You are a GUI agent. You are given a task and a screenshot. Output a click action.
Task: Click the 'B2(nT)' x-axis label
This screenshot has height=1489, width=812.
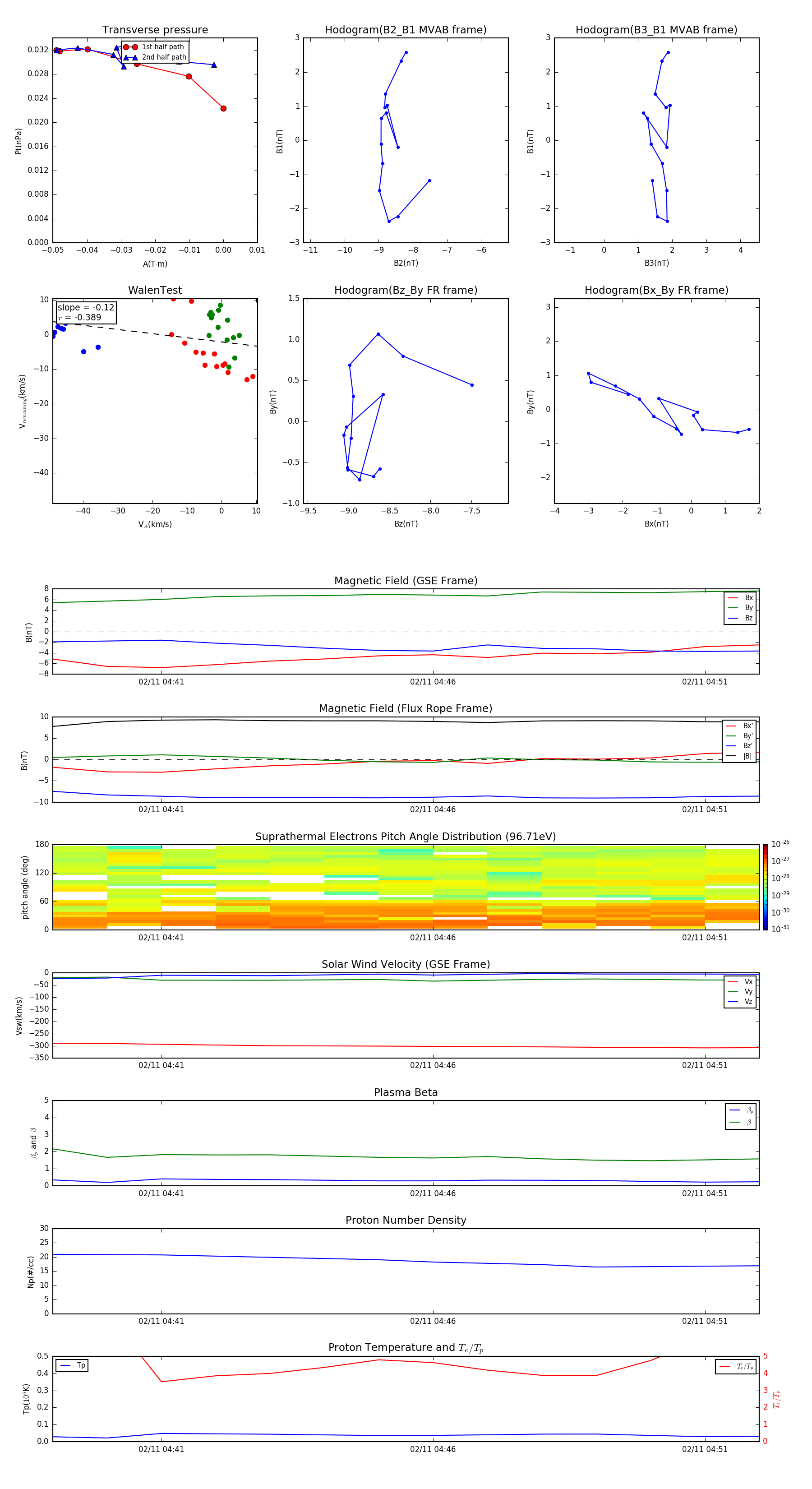tap(406, 263)
